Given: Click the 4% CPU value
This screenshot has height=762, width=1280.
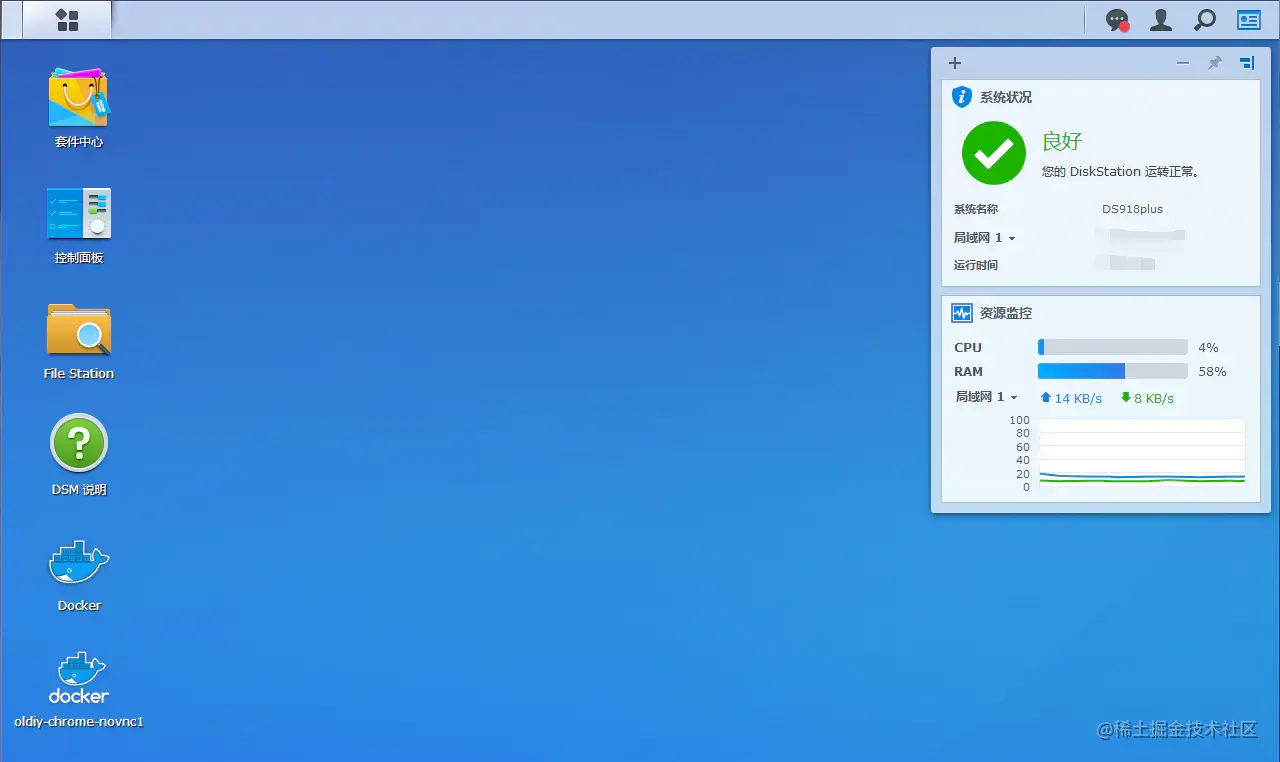Looking at the screenshot, I should click(1208, 347).
